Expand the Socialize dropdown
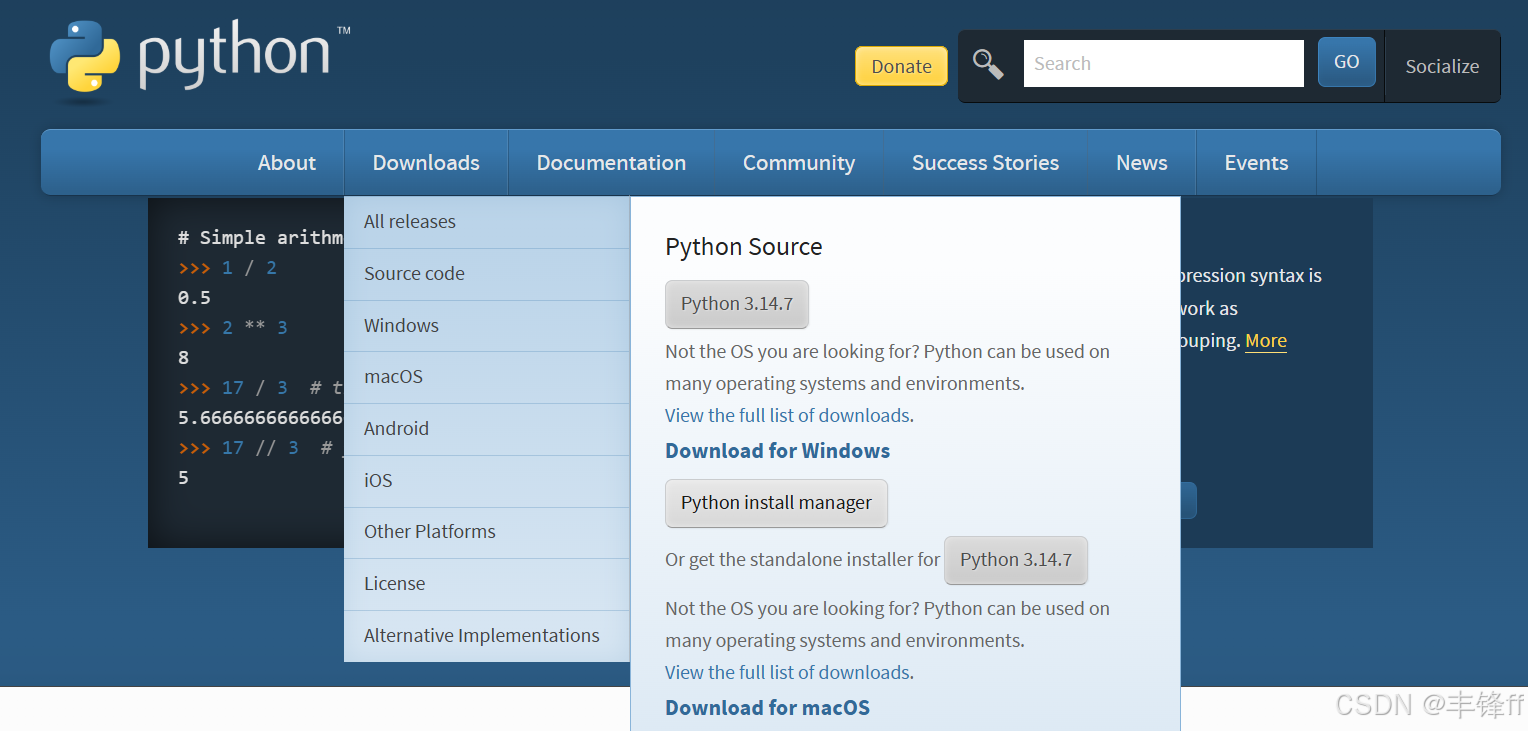This screenshot has height=731, width=1528. pyautogui.click(x=1442, y=66)
